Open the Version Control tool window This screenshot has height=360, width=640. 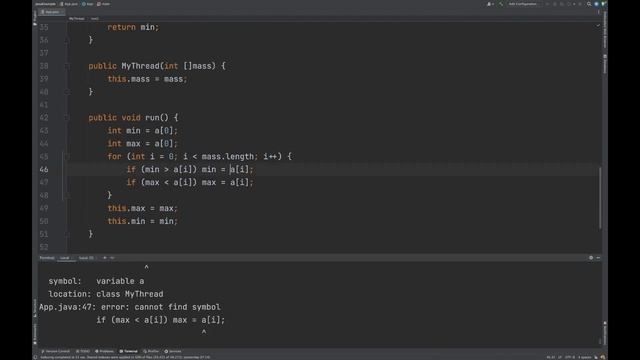[56, 351]
